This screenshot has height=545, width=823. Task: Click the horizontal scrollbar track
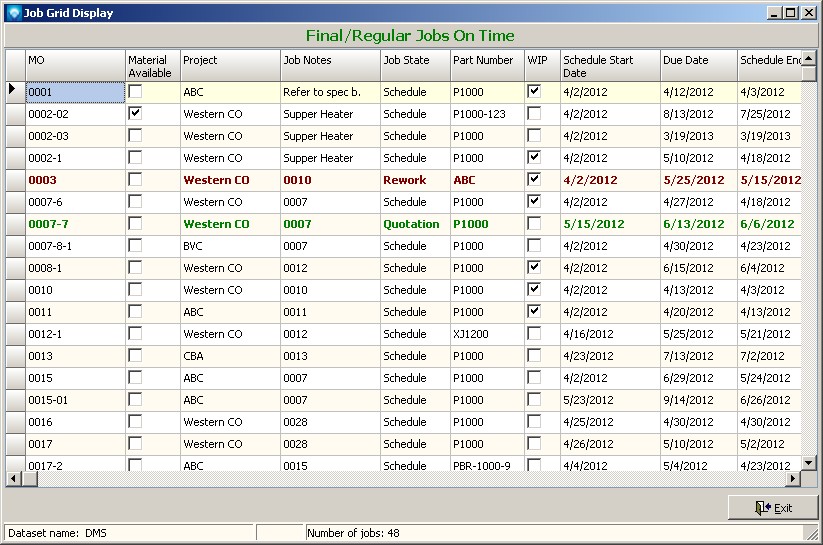pyautogui.click(x=400, y=479)
